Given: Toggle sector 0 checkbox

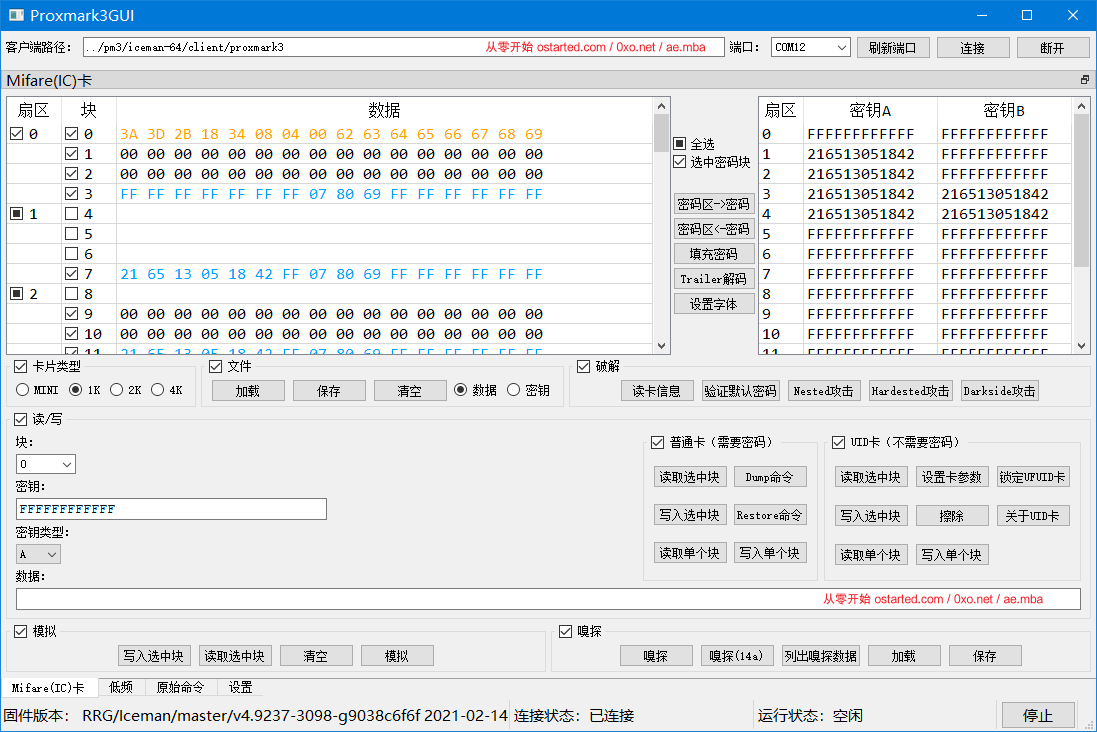Looking at the screenshot, I should tap(17, 134).
